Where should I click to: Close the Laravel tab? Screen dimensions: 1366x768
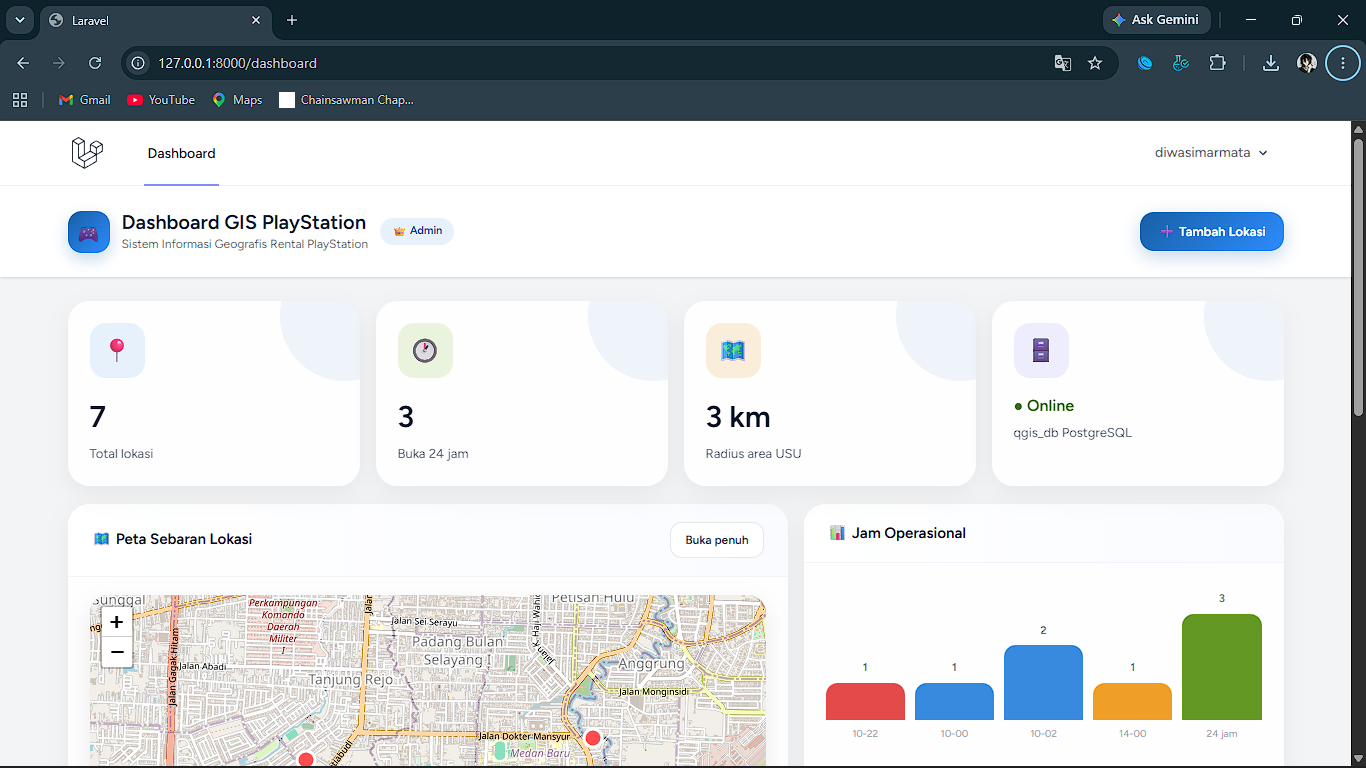point(256,20)
